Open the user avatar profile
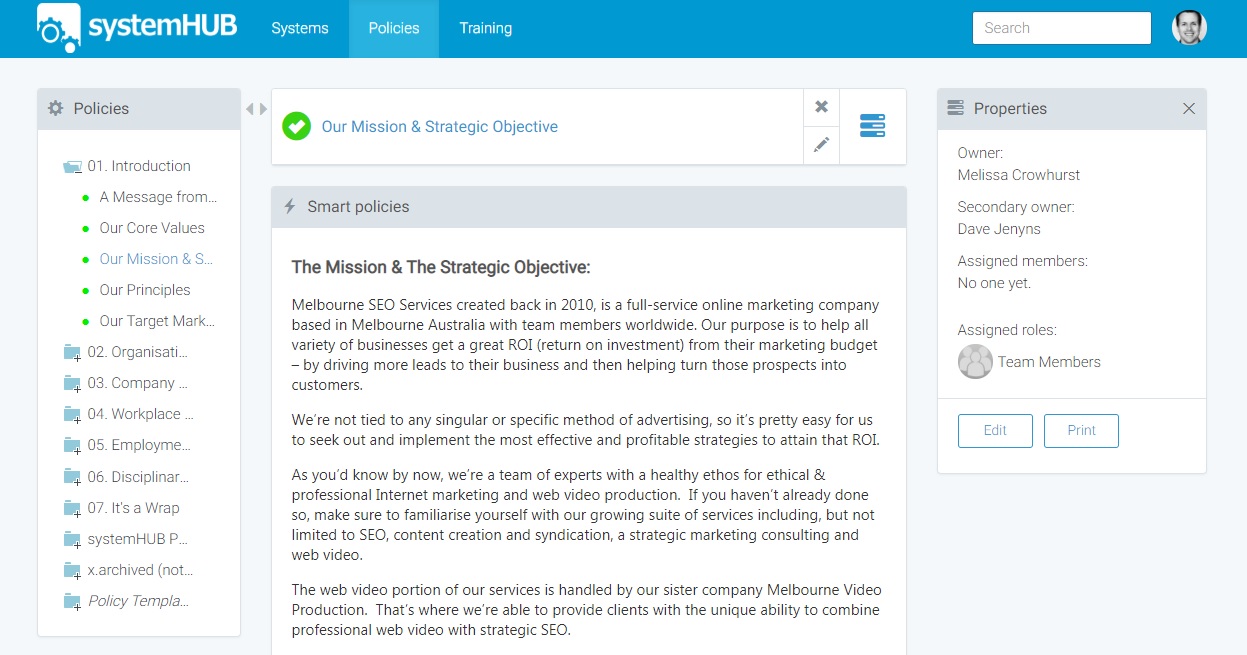Image resolution: width=1247 pixels, height=655 pixels. pos(1189,28)
